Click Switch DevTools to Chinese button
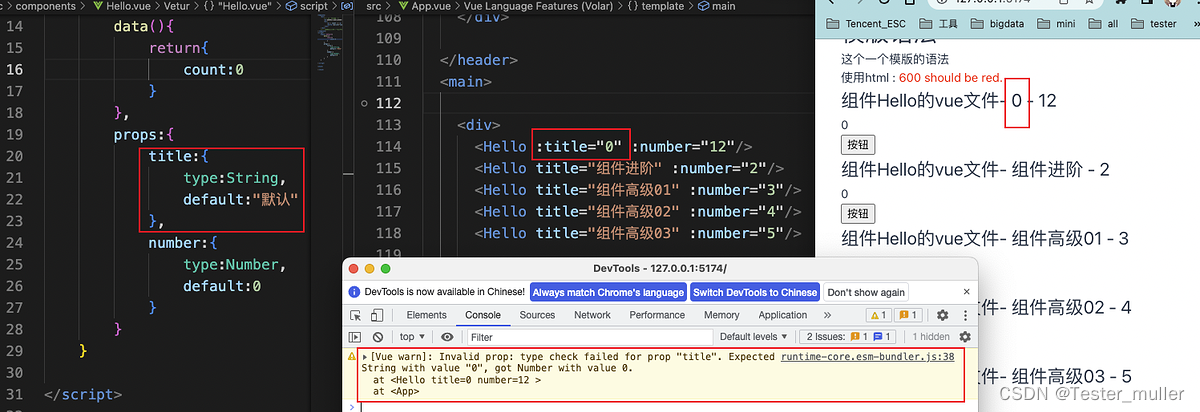This screenshot has width=1200, height=412. tap(755, 292)
